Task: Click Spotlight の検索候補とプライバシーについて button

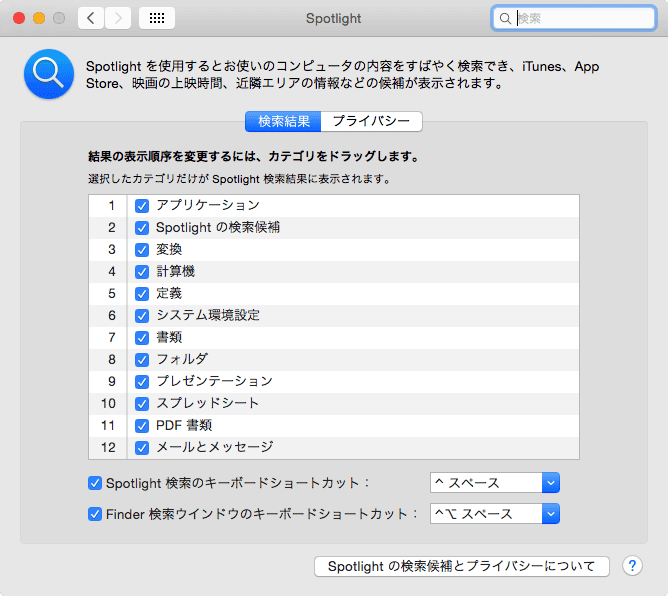Action: pos(462,566)
